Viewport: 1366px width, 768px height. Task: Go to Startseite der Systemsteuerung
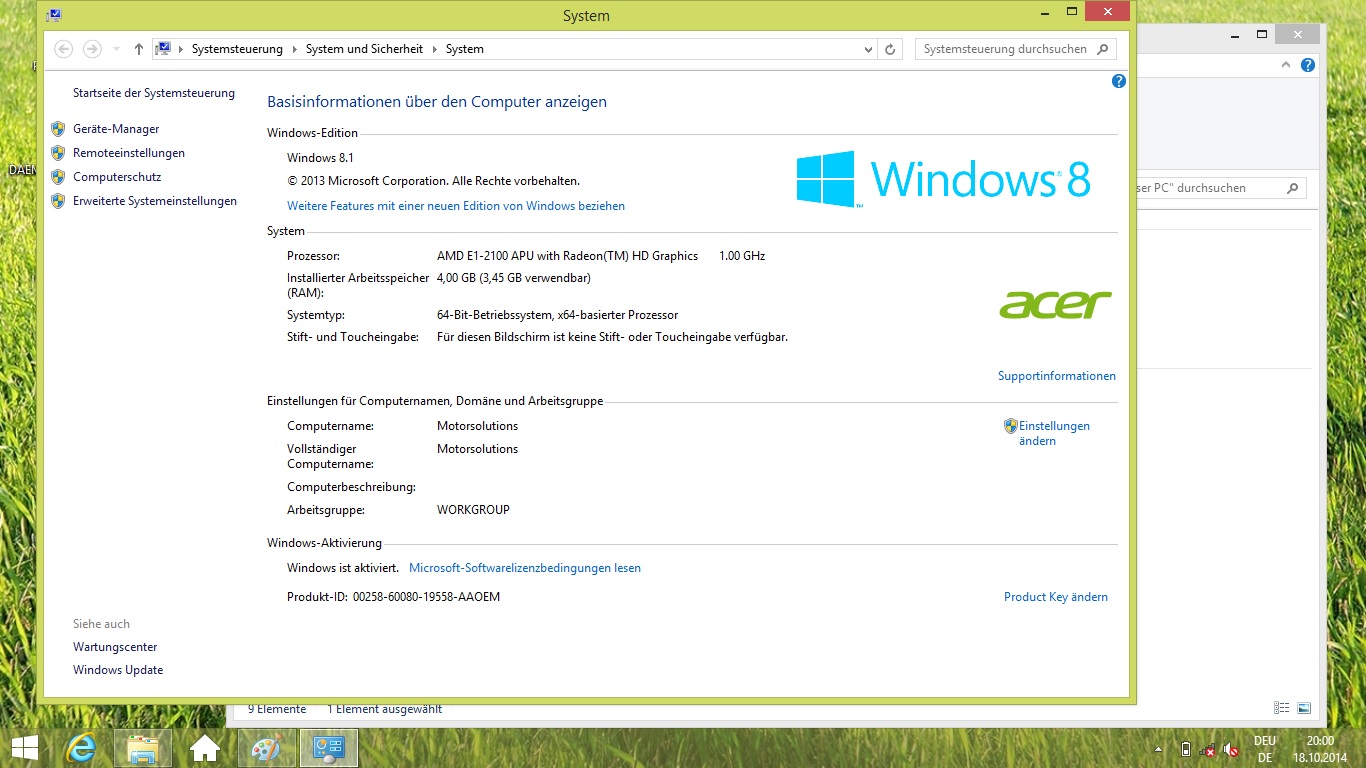[x=154, y=93]
